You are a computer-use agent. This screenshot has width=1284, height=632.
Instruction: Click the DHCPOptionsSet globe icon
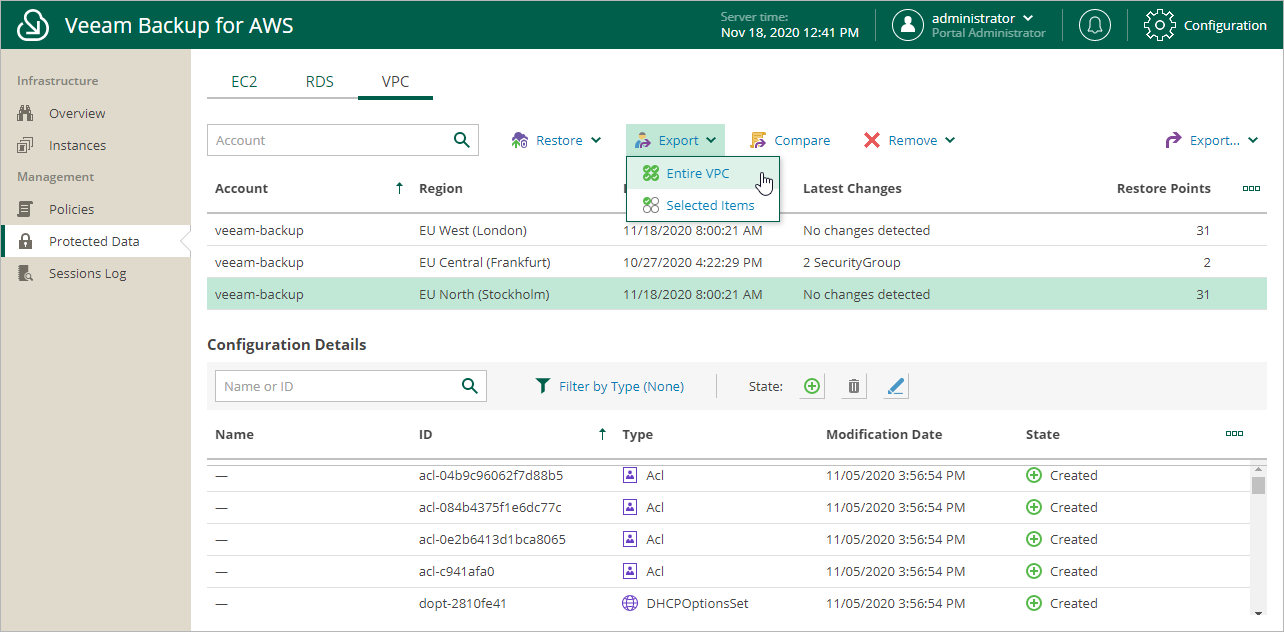point(630,603)
